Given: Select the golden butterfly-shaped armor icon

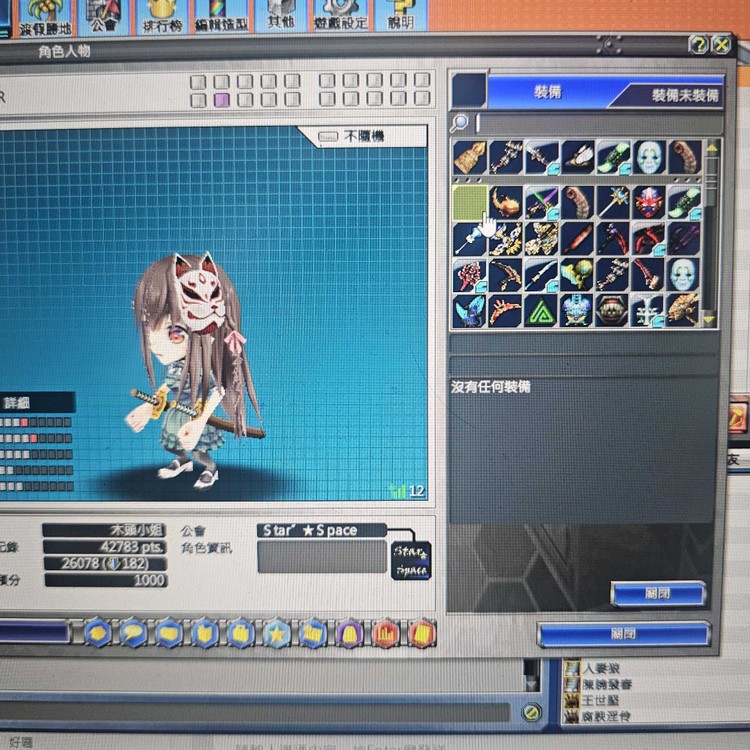Looking at the screenshot, I should (541, 239).
